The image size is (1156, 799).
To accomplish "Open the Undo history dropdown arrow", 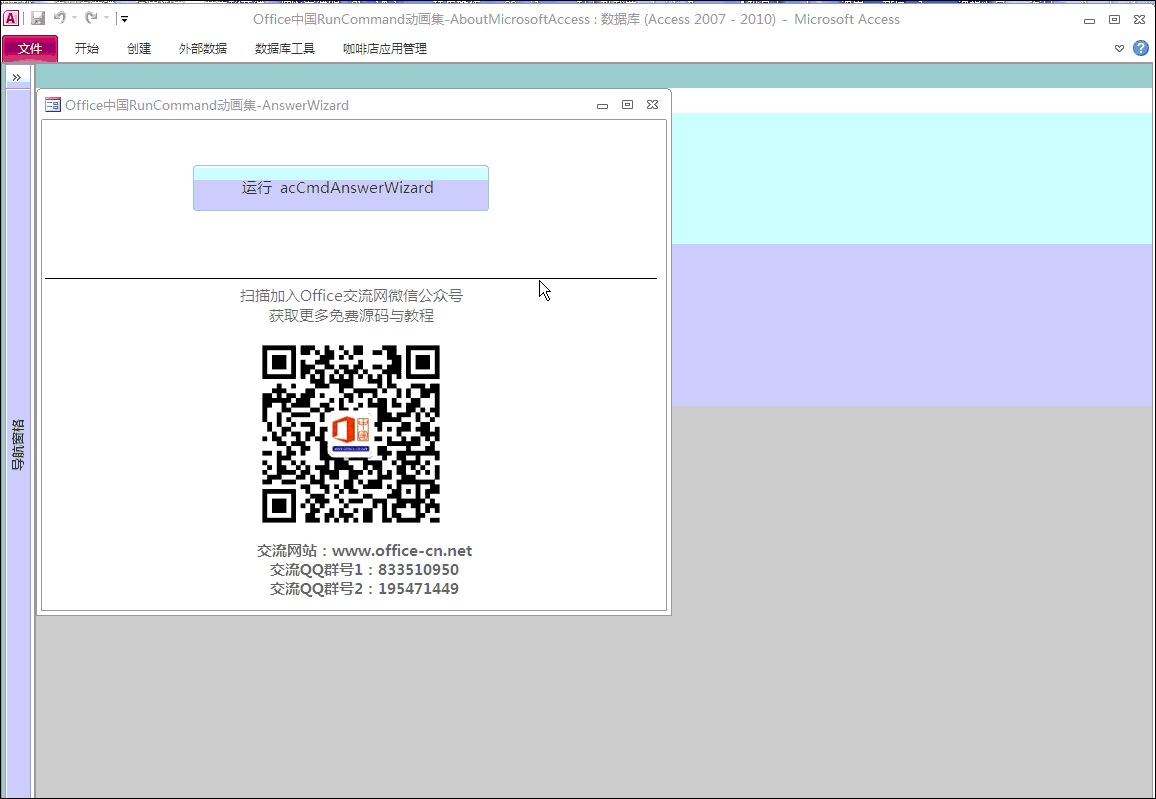I will [x=74, y=18].
